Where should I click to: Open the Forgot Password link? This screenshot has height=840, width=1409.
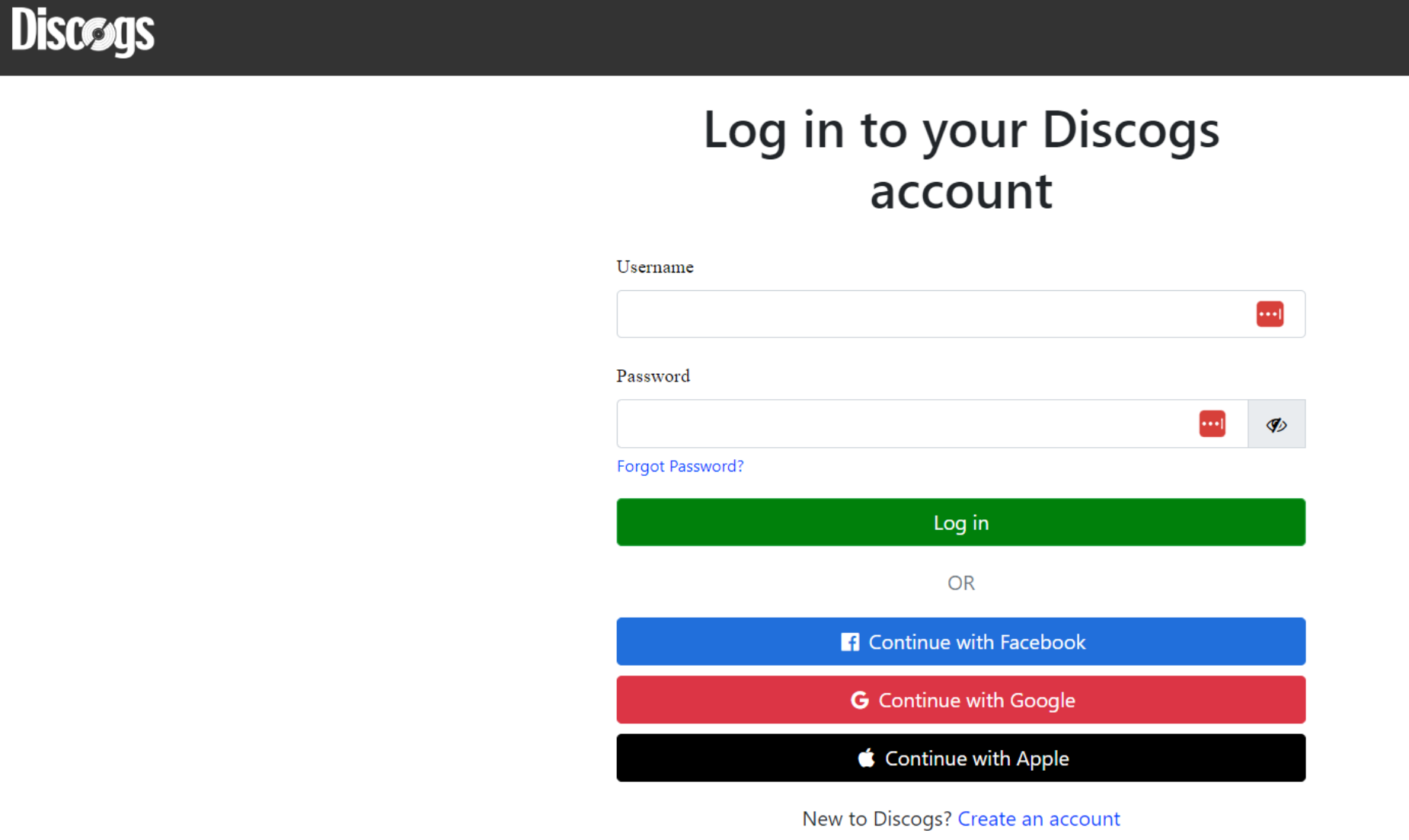pyautogui.click(x=680, y=466)
